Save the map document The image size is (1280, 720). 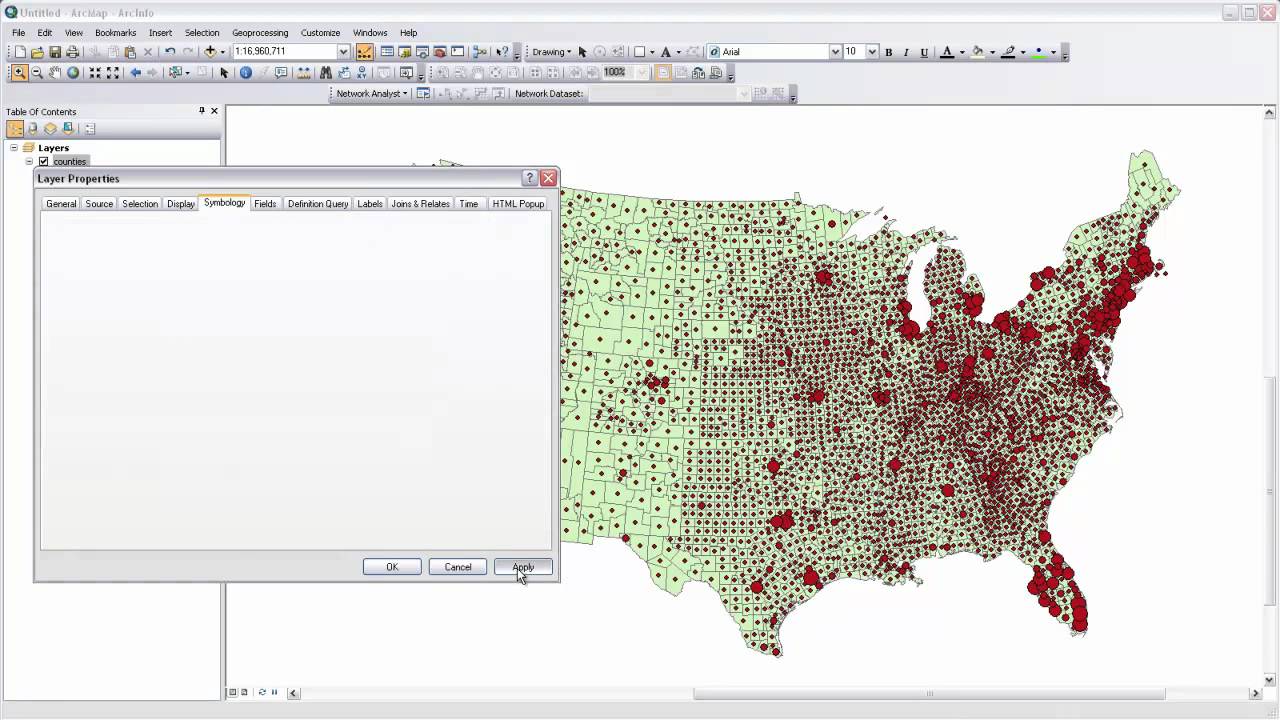tap(55, 52)
